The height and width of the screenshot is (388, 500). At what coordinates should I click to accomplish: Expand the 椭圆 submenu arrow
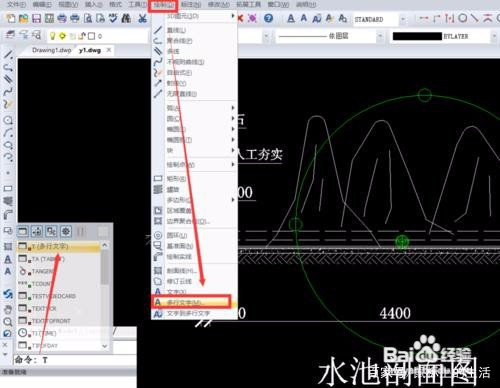[x=233, y=129]
